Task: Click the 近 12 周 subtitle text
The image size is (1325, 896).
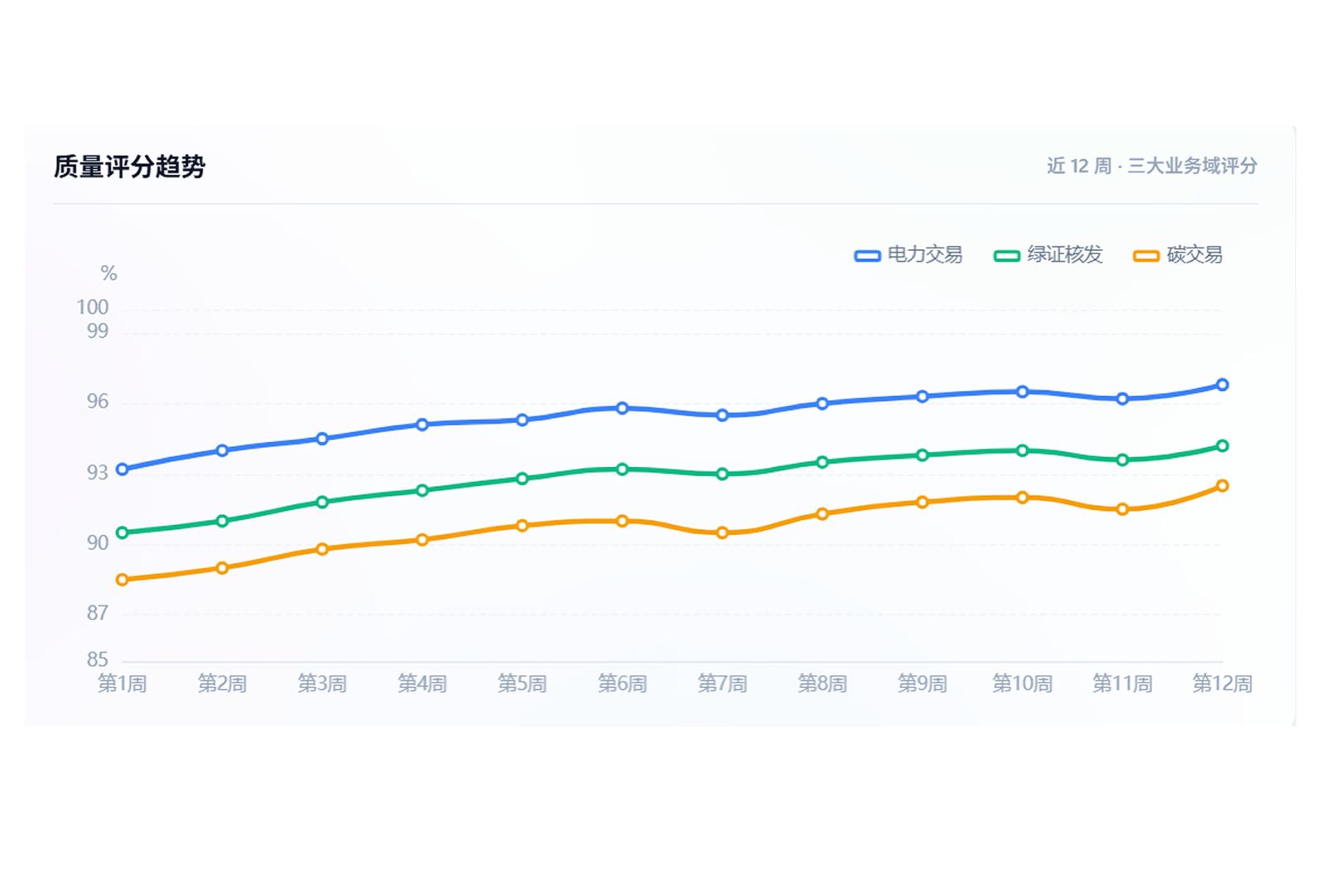Action: click(1079, 166)
